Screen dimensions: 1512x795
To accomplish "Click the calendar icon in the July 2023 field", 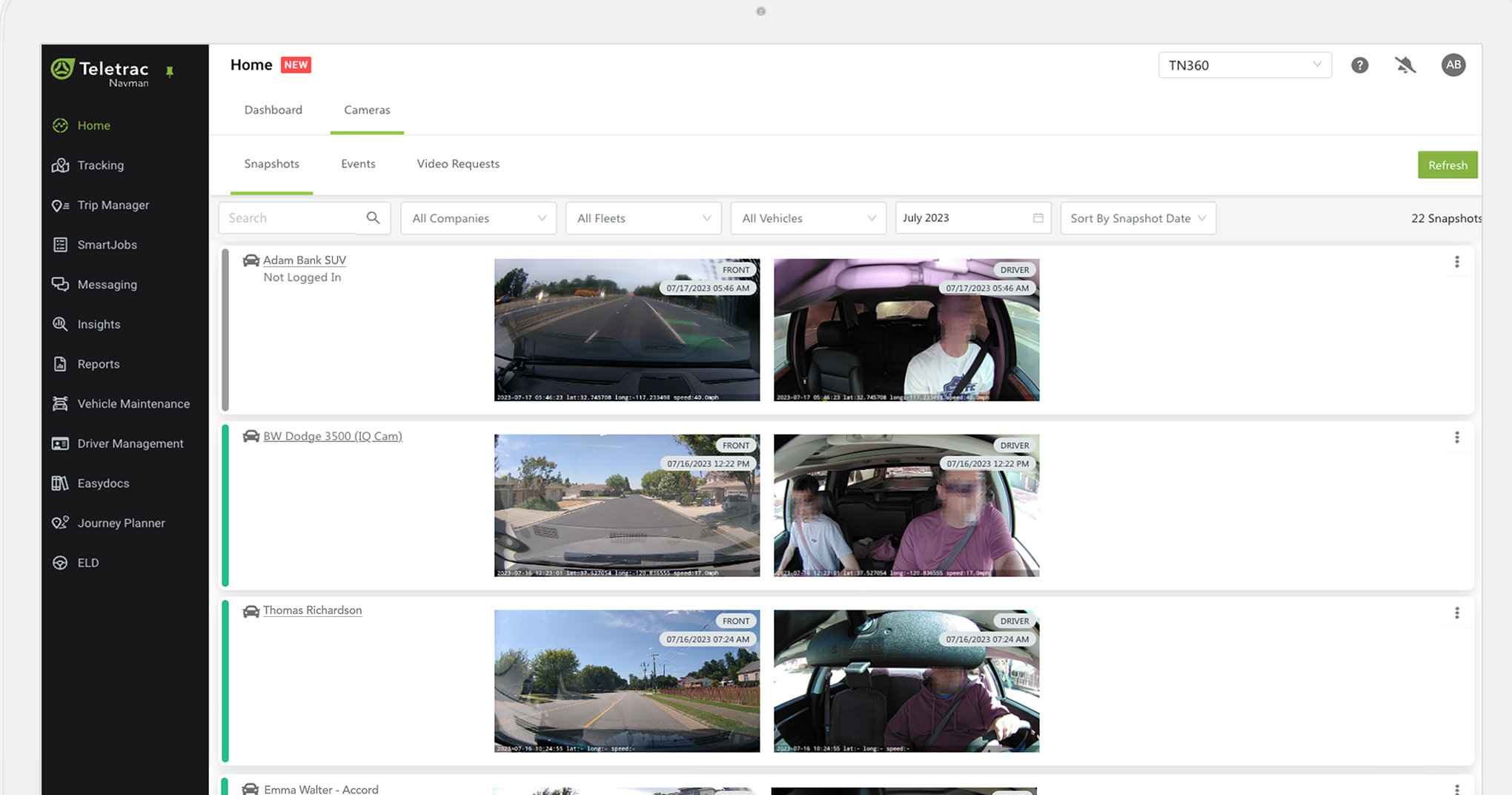I will (x=1038, y=218).
